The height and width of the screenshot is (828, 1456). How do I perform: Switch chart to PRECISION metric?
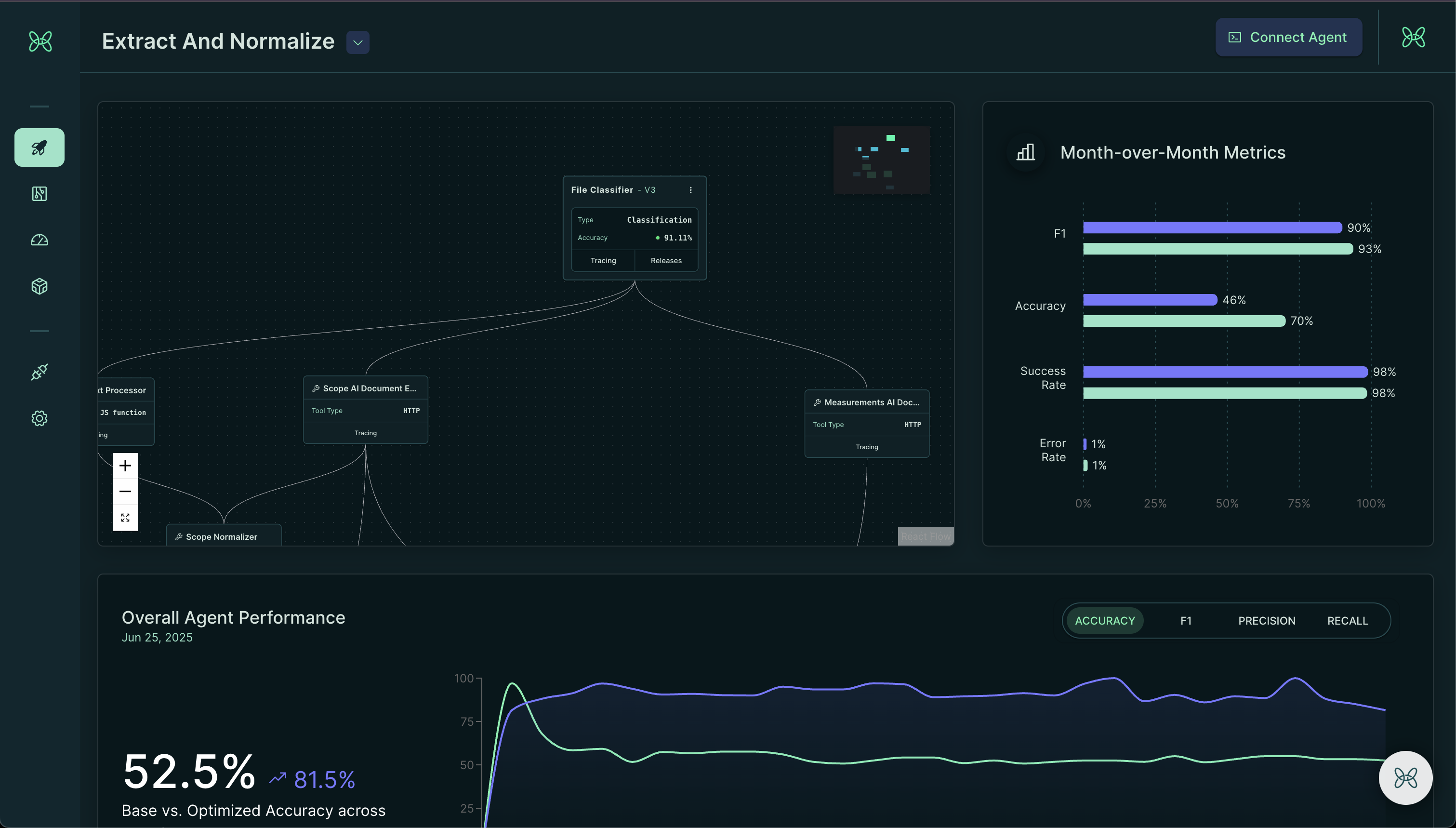point(1266,620)
